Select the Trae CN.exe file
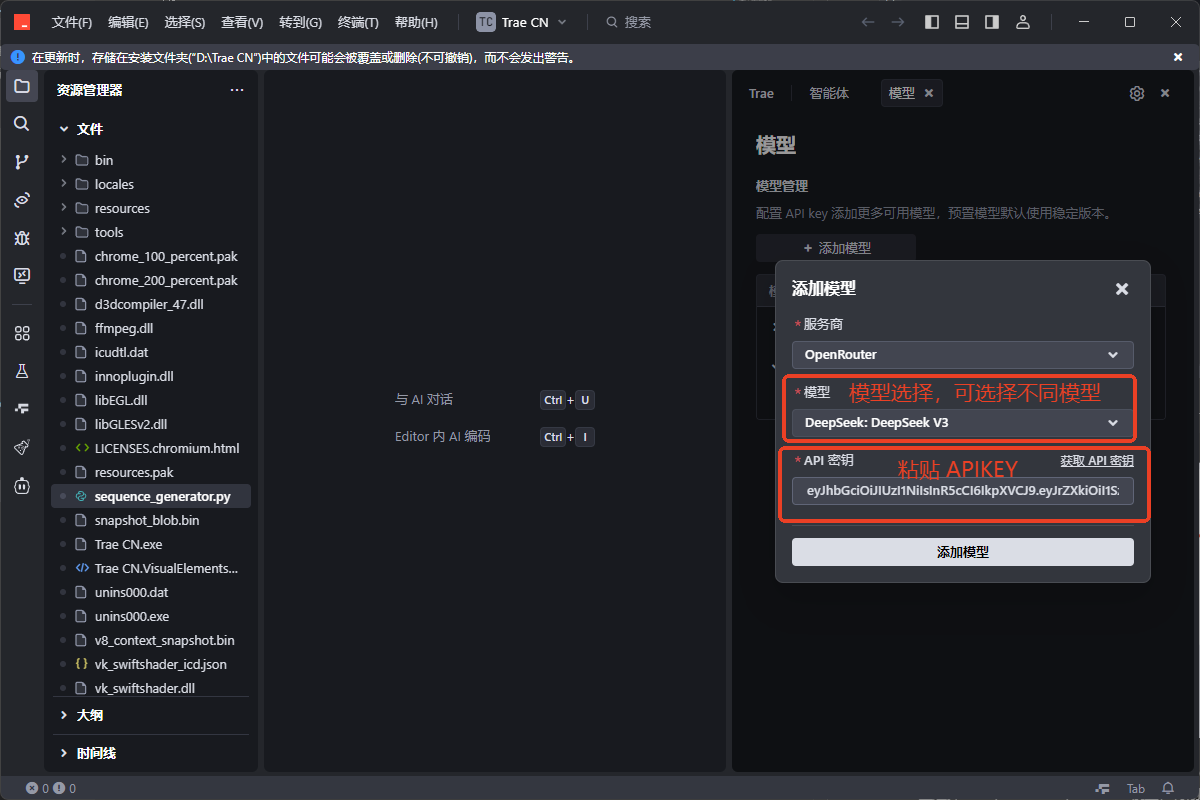The height and width of the screenshot is (800, 1200). 151,544
